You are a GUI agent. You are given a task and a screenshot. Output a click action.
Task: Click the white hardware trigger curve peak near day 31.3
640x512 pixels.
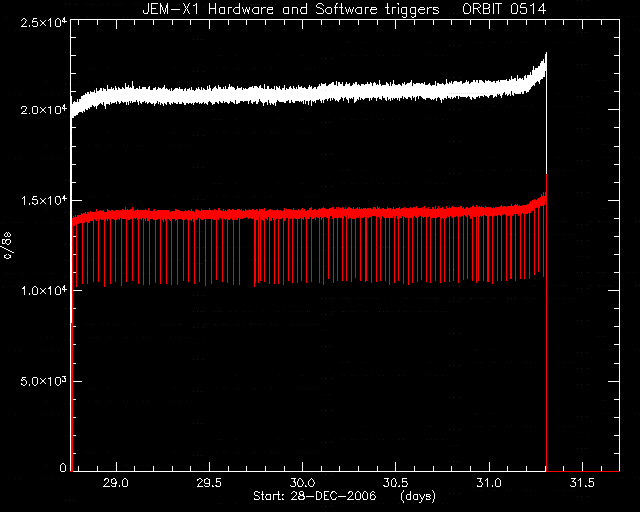click(546, 55)
